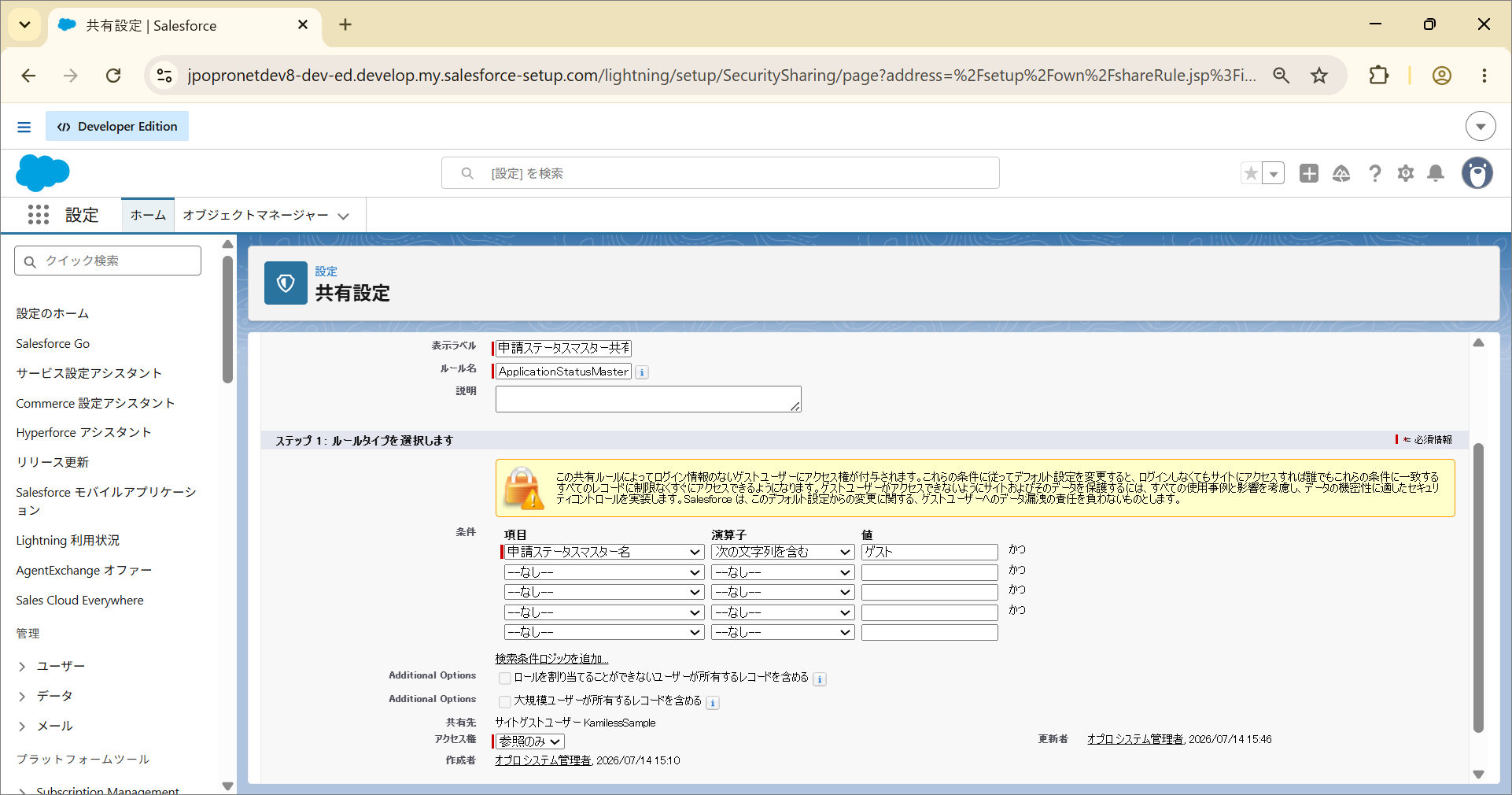Open the Salesforce Go sidebar link
This screenshot has height=795, width=1512.
(x=53, y=343)
